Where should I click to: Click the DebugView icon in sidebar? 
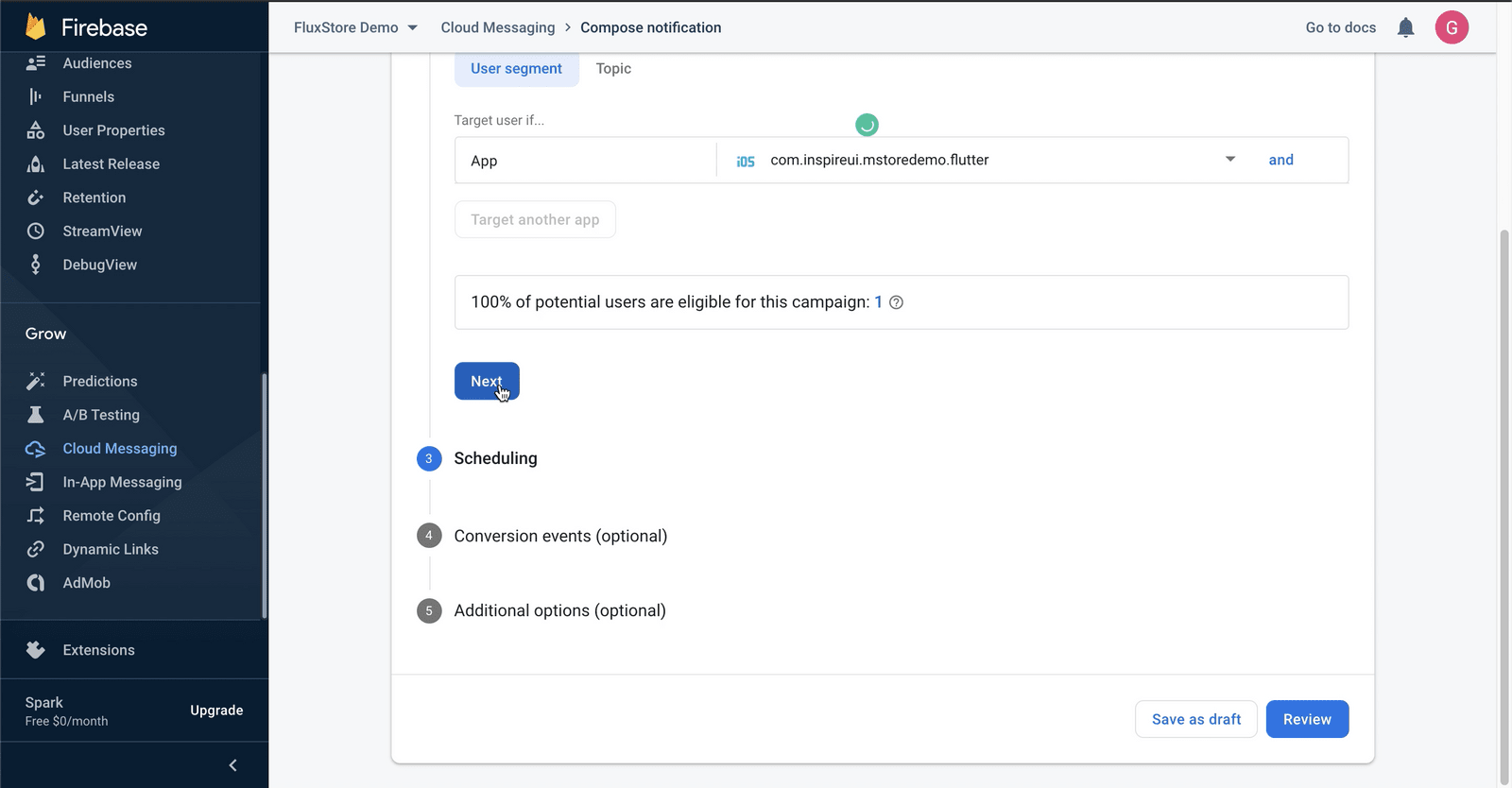pos(36,265)
